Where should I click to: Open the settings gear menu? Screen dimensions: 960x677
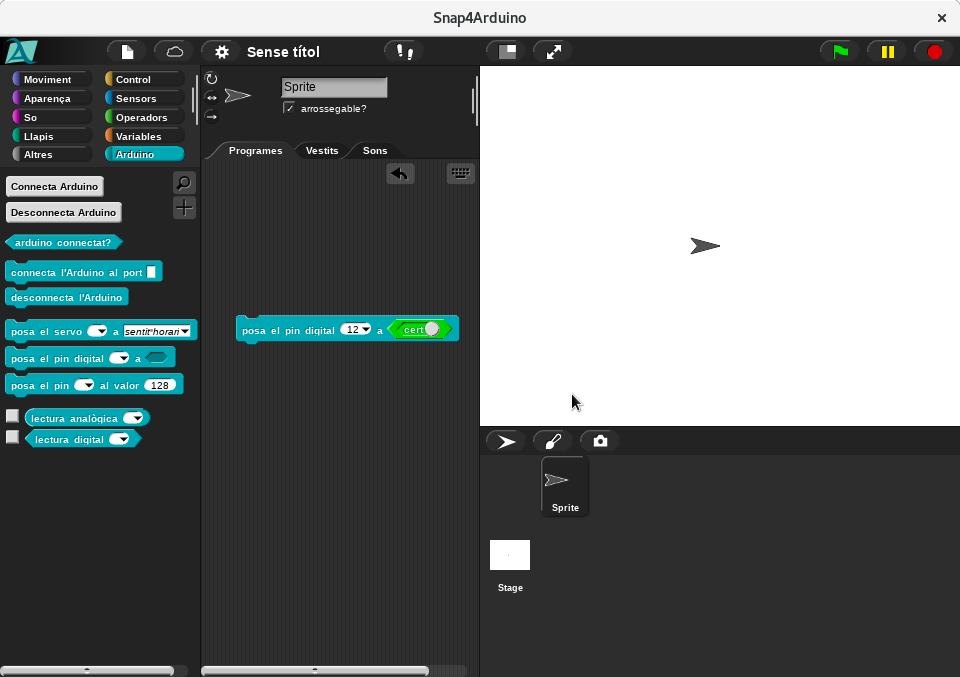(x=221, y=52)
